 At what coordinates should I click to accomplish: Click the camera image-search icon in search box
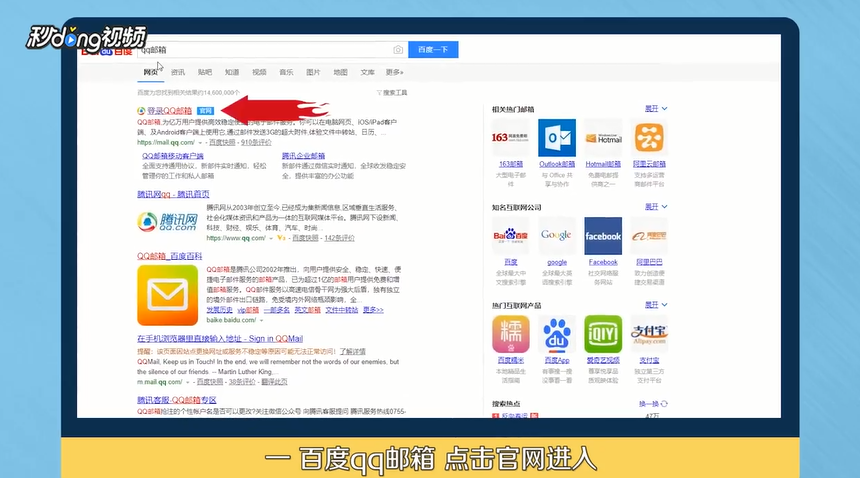click(398, 50)
